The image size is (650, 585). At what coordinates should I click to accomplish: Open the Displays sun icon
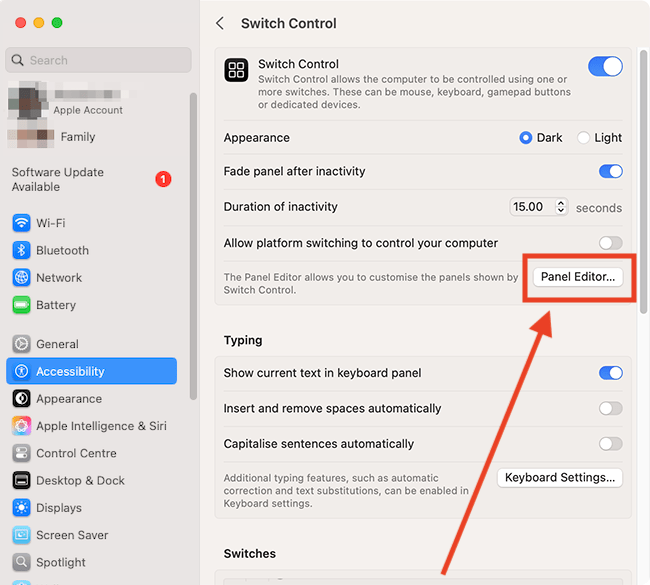pyautogui.click(x=21, y=508)
